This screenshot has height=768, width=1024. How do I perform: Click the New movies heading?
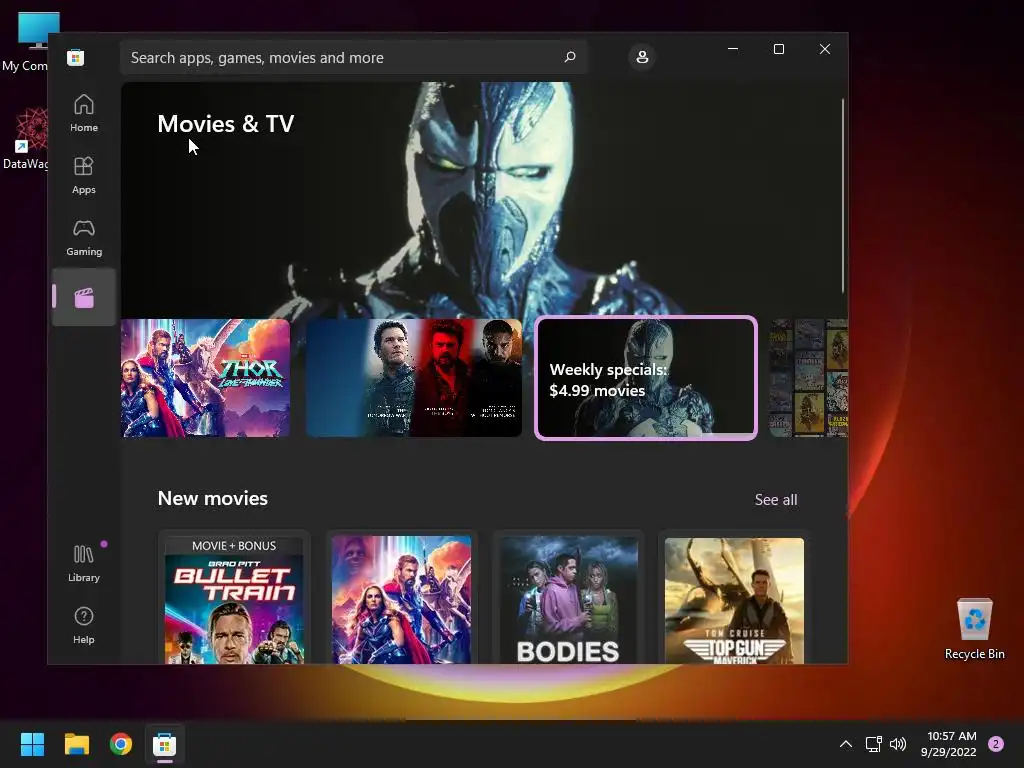click(x=213, y=498)
